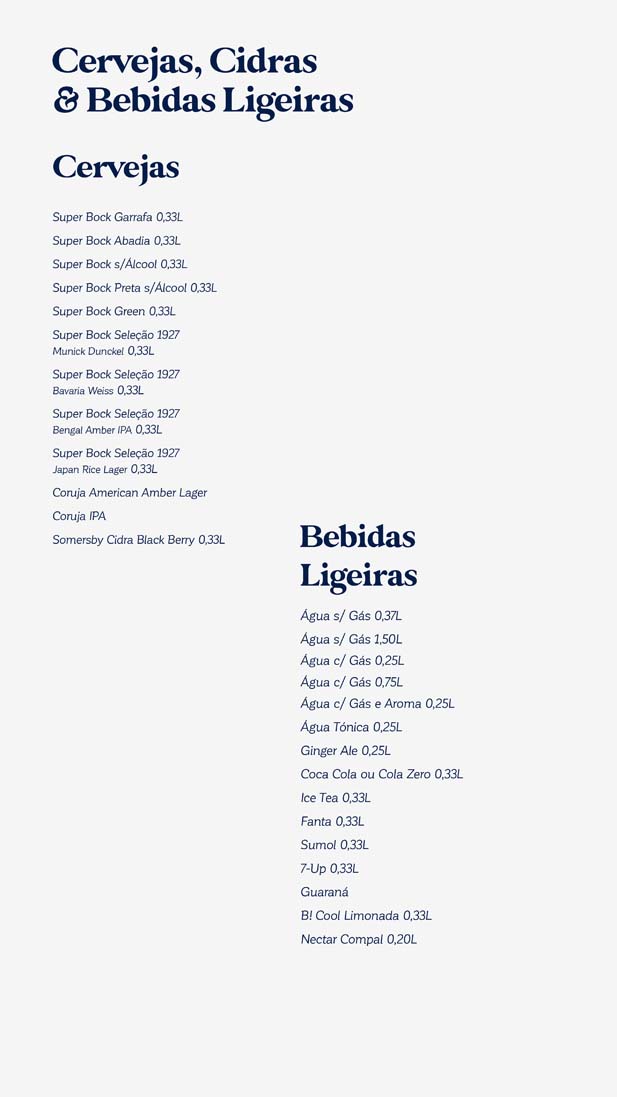This screenshot has height=1097, width=617.
Task: Select Água s/ Gás 1,50L
Action: click(351, 639)
